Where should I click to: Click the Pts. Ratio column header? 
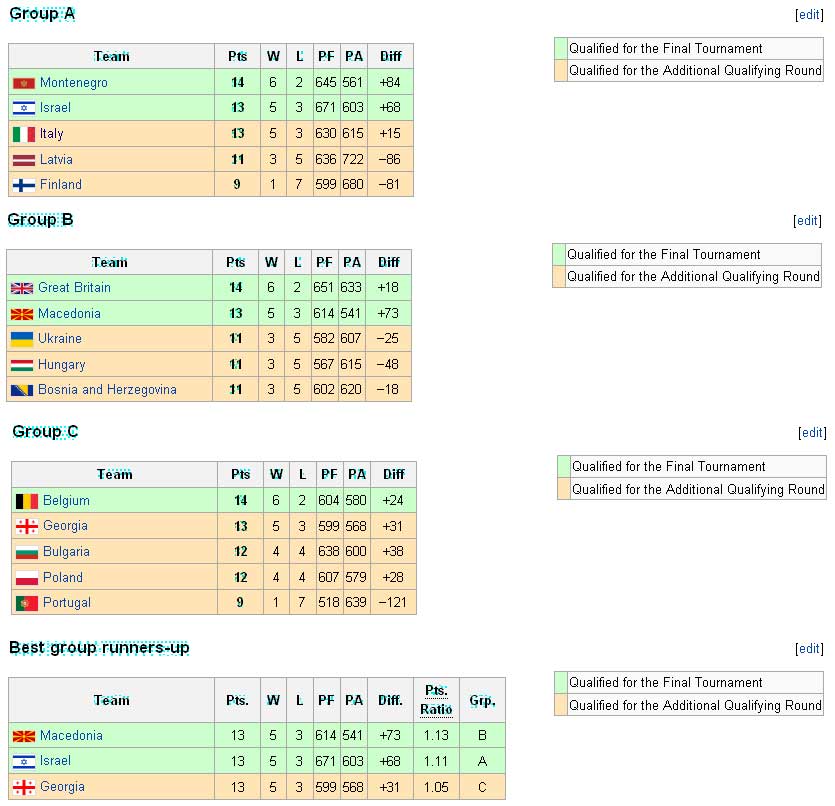(x=436, y=700)
